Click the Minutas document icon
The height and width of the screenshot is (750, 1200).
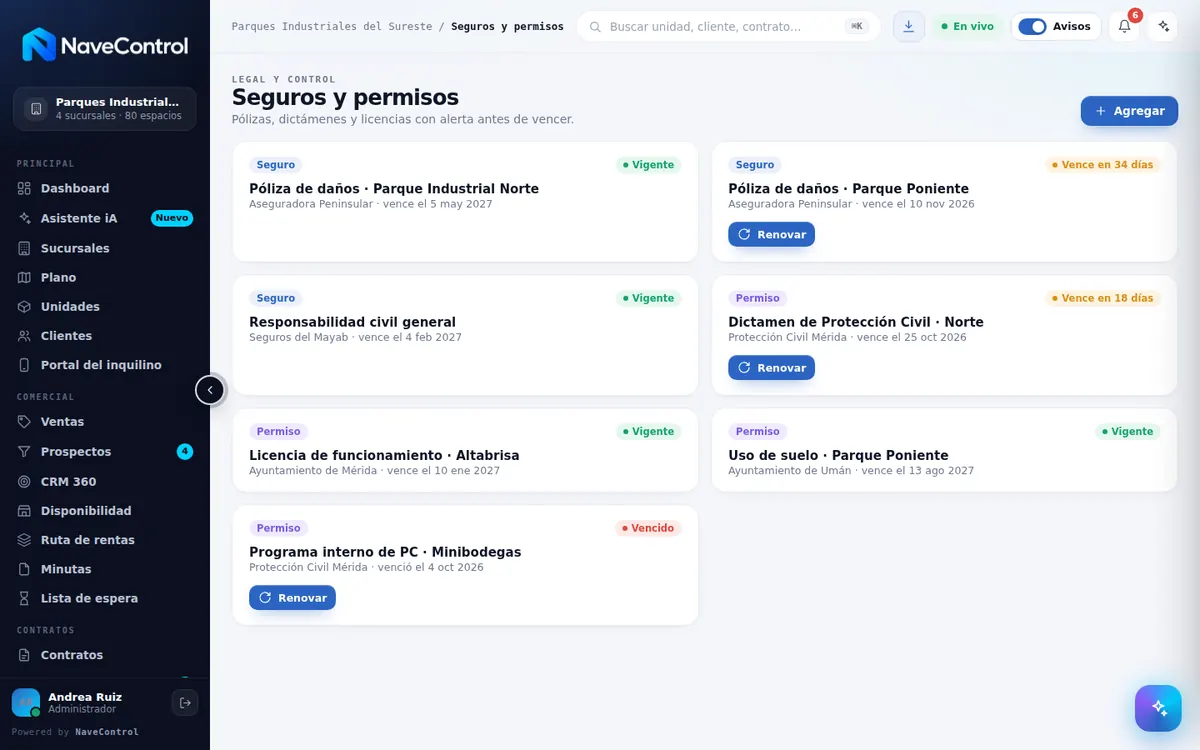coord(25,569)
